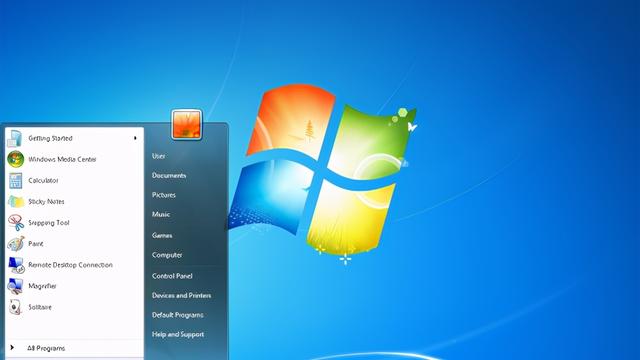
Task: Launch Windows Media Center icon
Action: tap(16, 159)
